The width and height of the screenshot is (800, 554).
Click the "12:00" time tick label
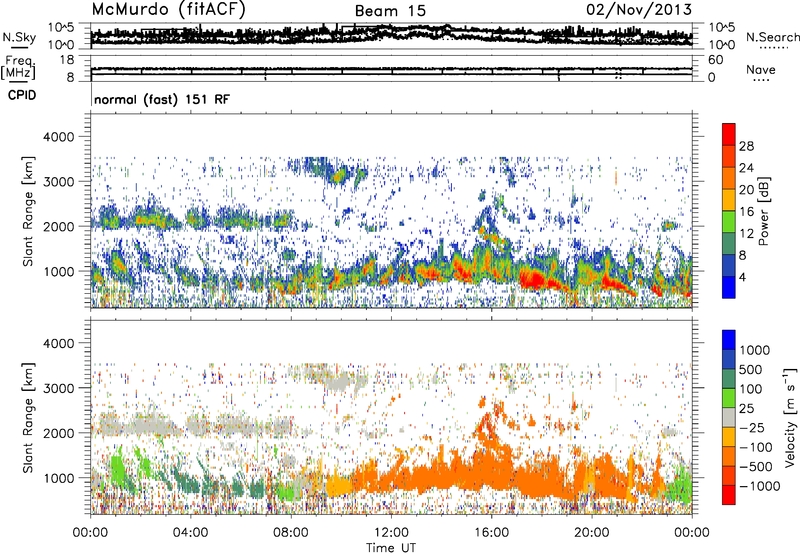[x=391, y=533]
